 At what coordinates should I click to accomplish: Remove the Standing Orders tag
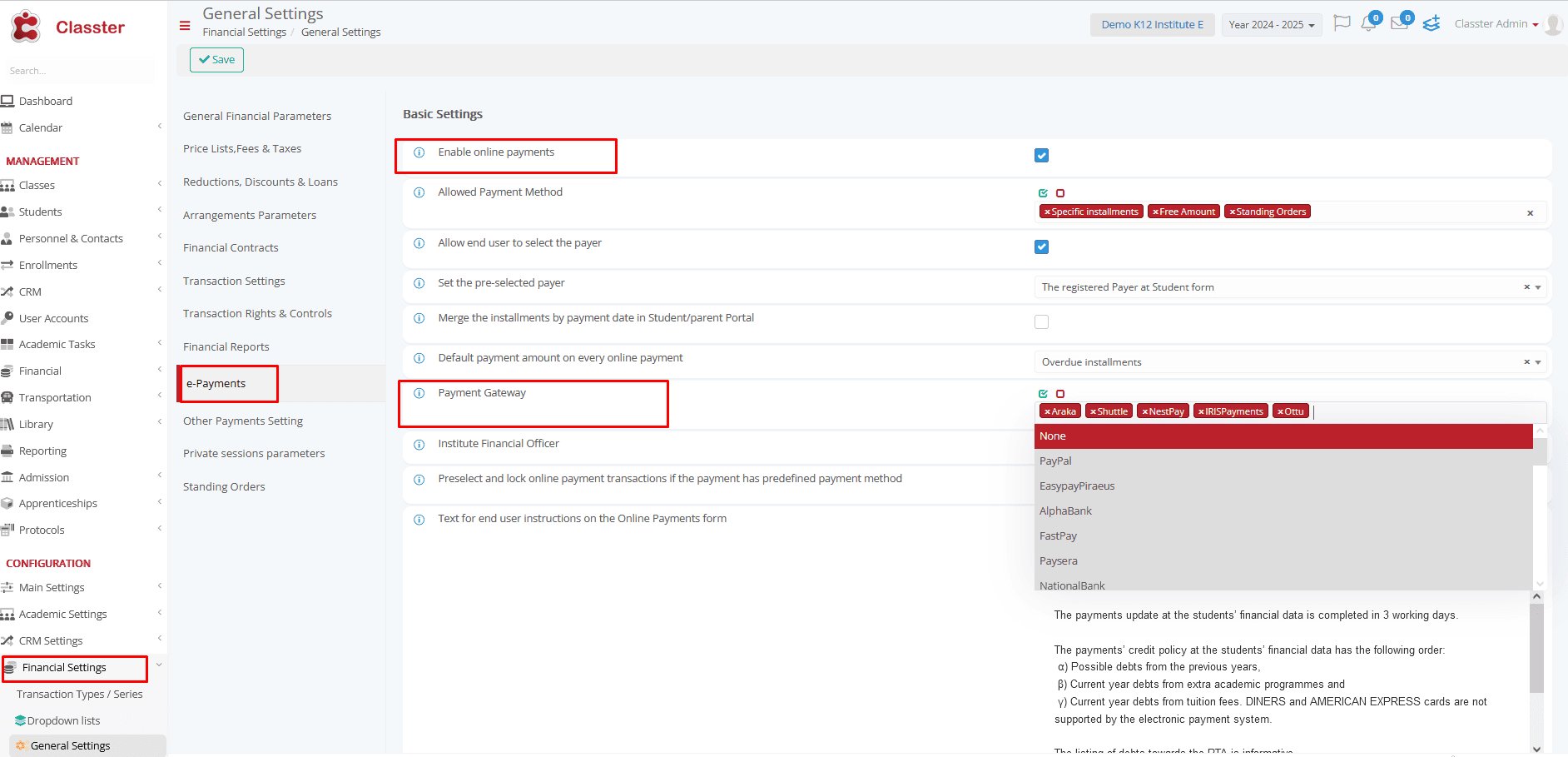coord(1233,212)
